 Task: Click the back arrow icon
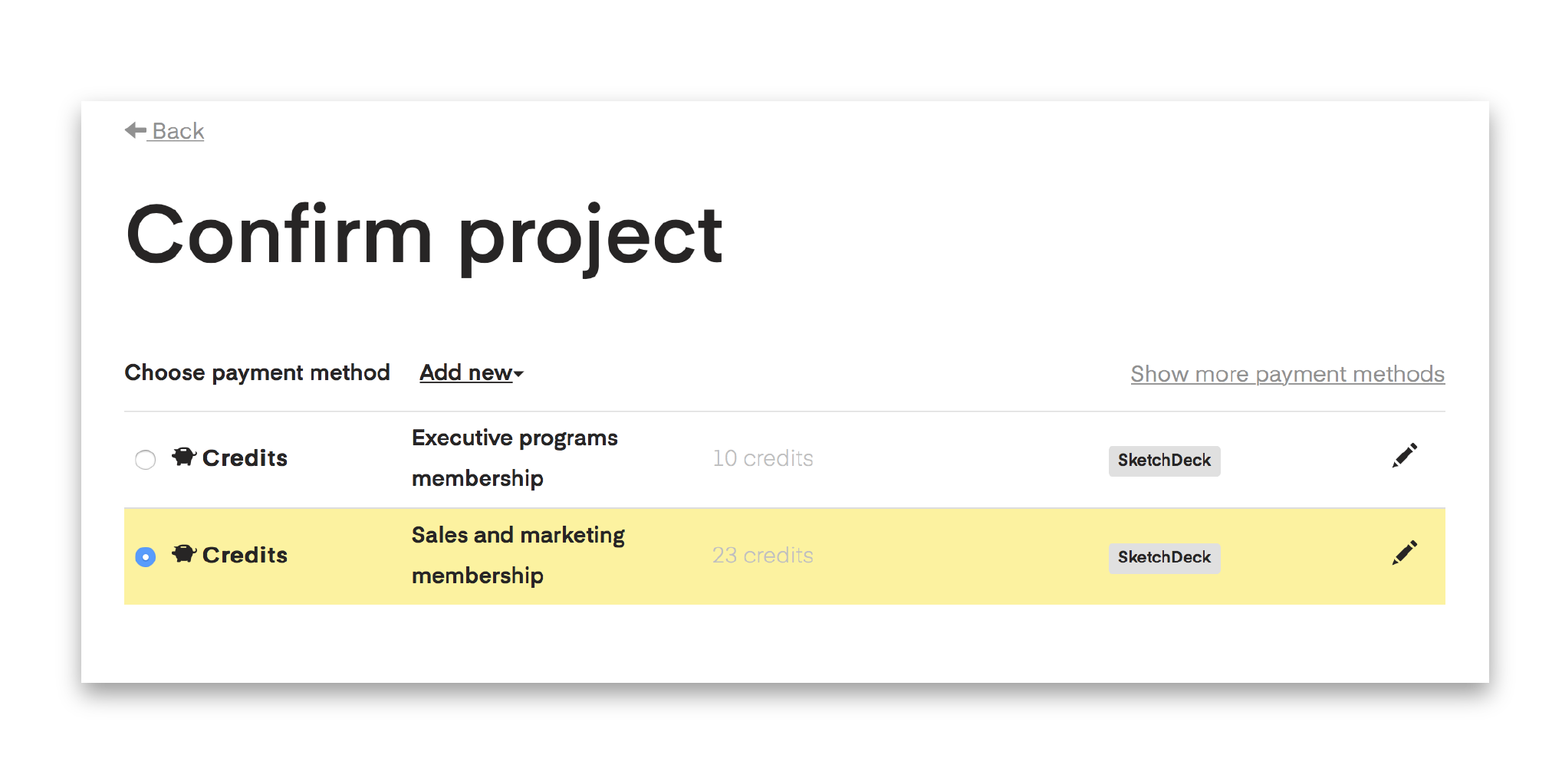(136, 130)
